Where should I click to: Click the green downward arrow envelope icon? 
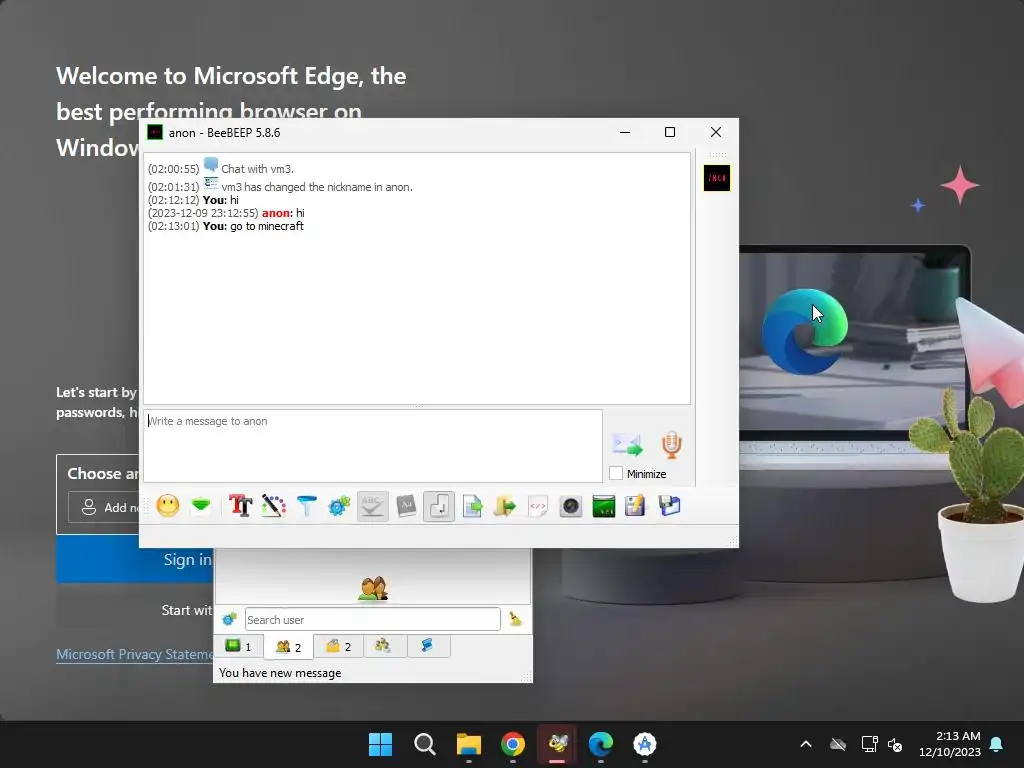[201, 506]
